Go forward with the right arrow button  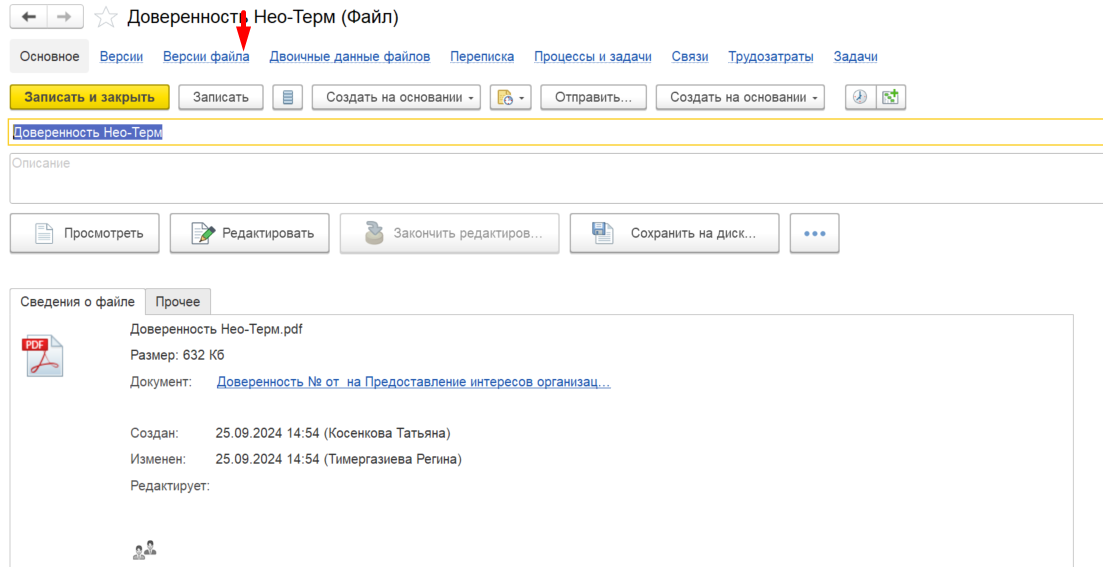tap(65, 17)
